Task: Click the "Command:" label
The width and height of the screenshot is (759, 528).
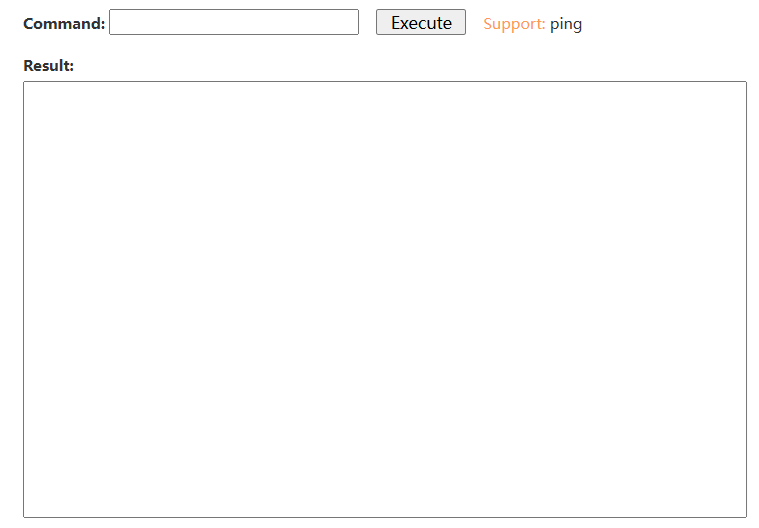Action: tap(64, 23)
